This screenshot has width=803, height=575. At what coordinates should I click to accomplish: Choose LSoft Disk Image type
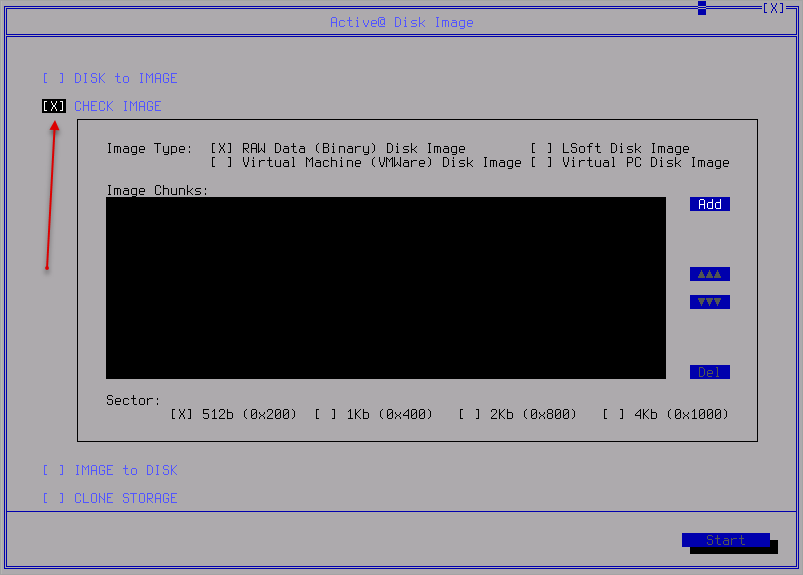pos(609,148)
